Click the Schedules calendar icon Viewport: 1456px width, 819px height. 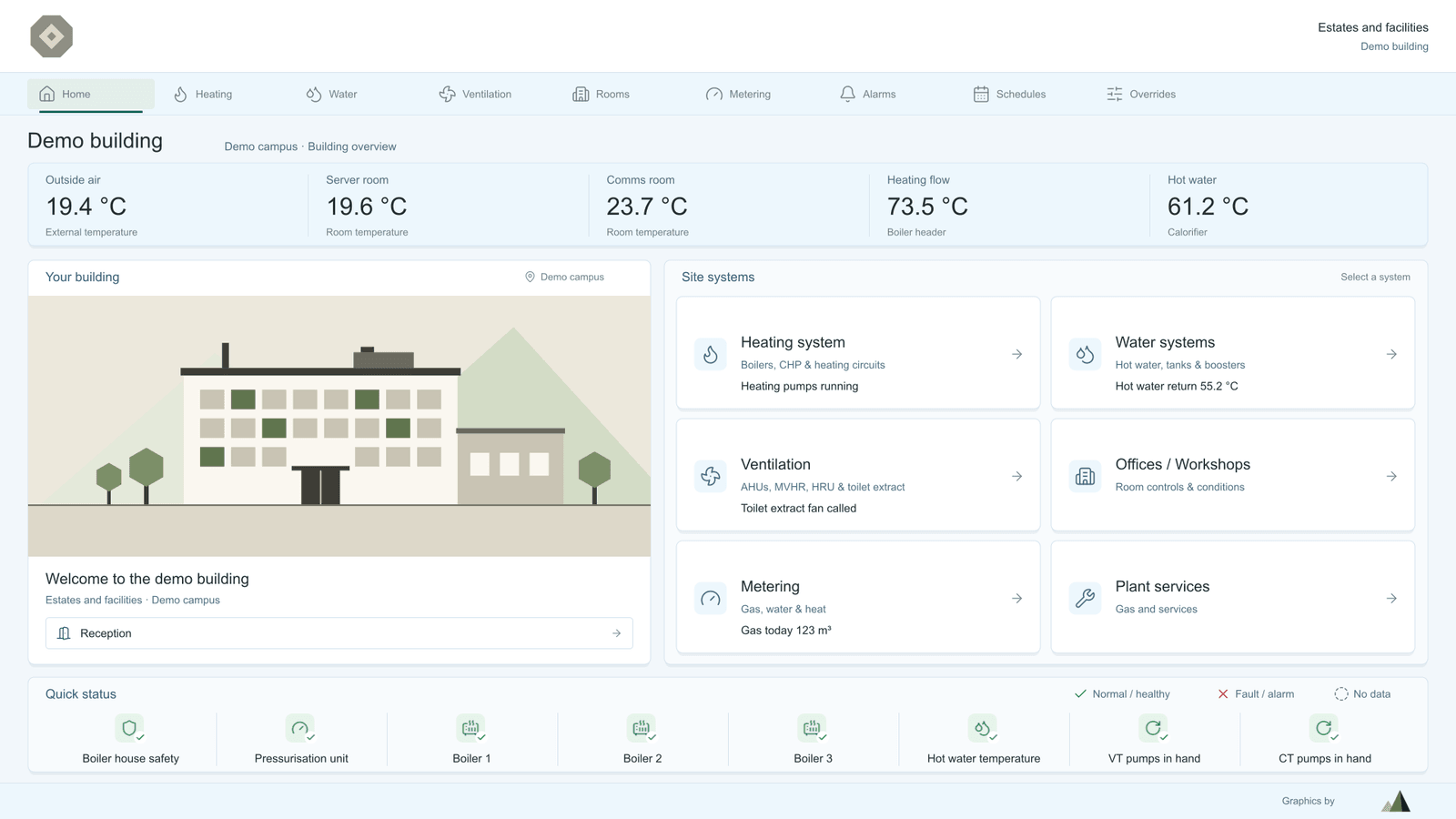(x=981, y=94)
